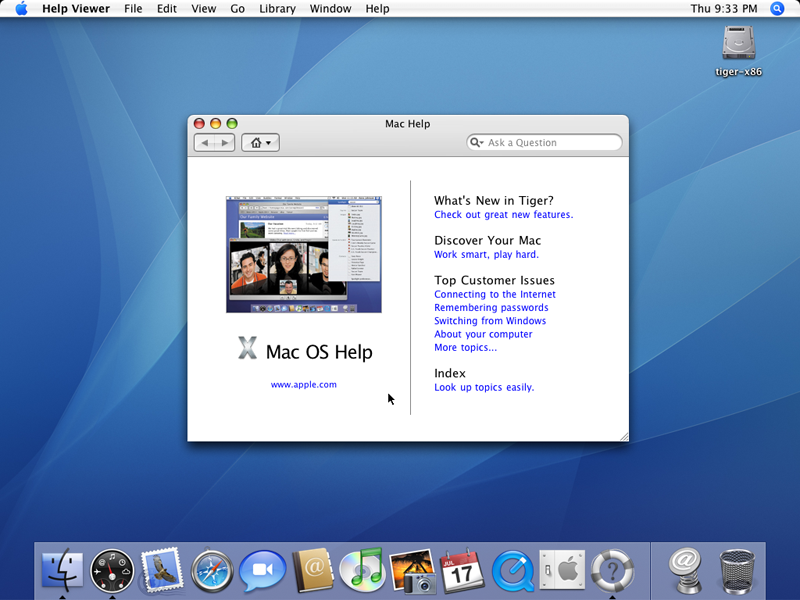
Task: Expand the search magnifier options menu
Action: [x=477, y=143]
